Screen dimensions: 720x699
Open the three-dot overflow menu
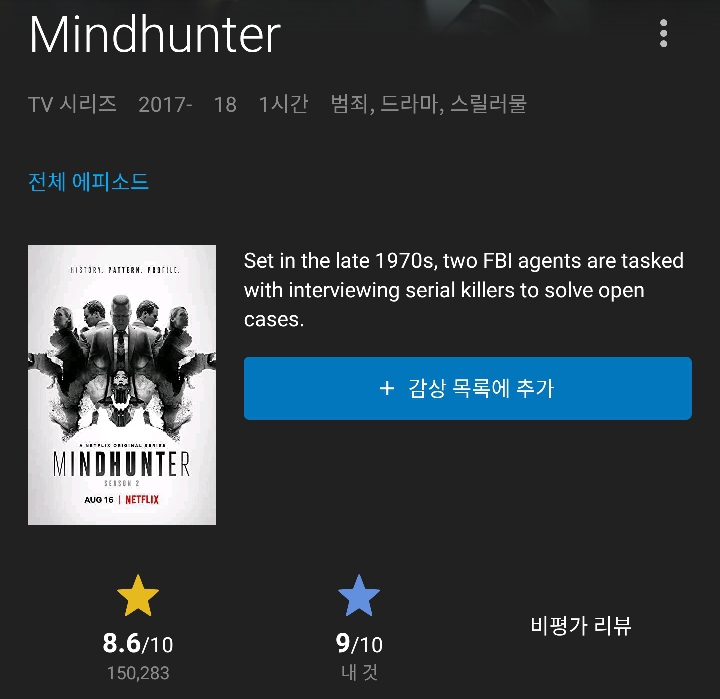click(663, 33)
